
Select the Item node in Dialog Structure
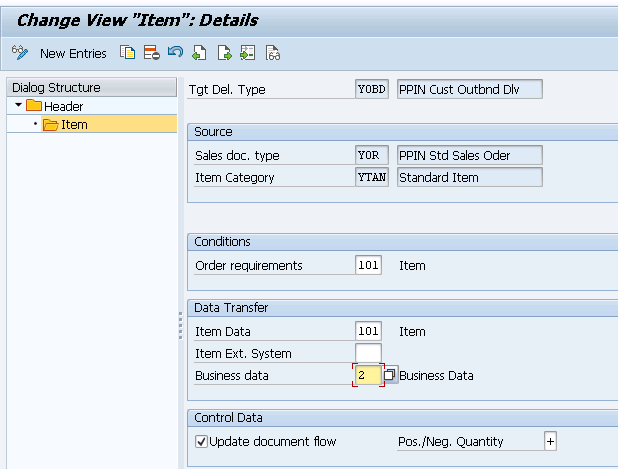(74, 125)
